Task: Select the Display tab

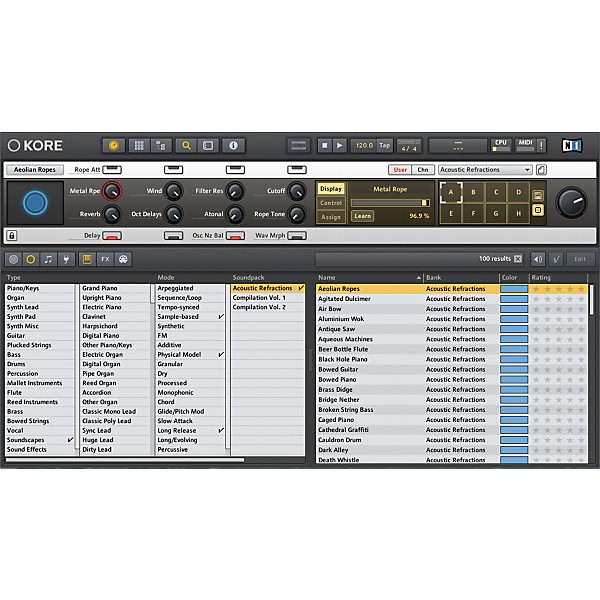Action: [x=331, y=189]
